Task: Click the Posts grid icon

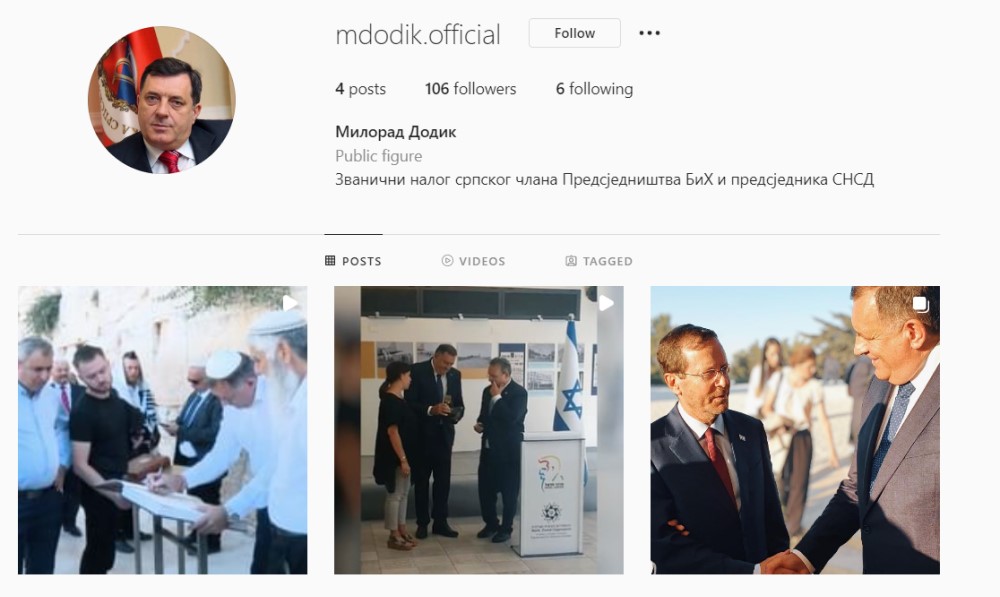Action: point(330,260)
